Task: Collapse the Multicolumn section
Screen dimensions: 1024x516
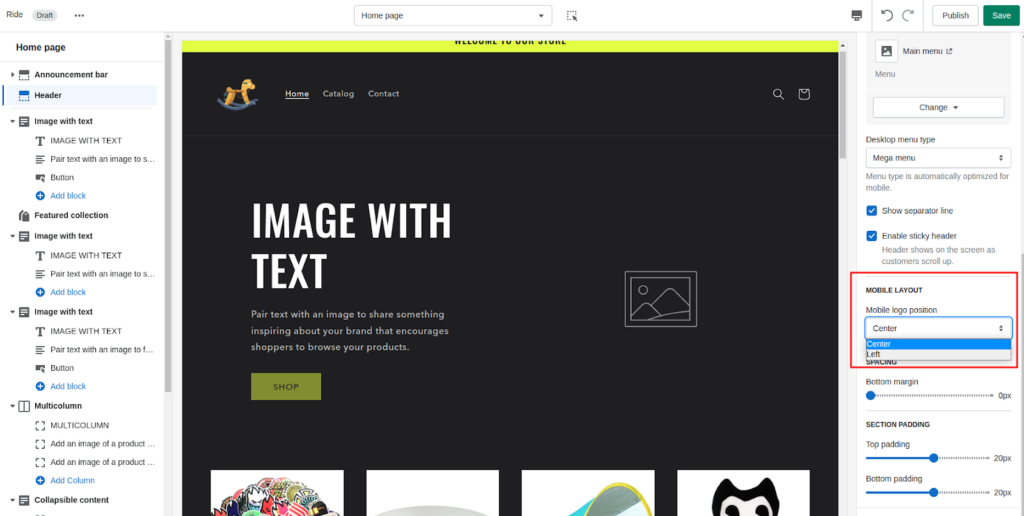Action: 12,406
